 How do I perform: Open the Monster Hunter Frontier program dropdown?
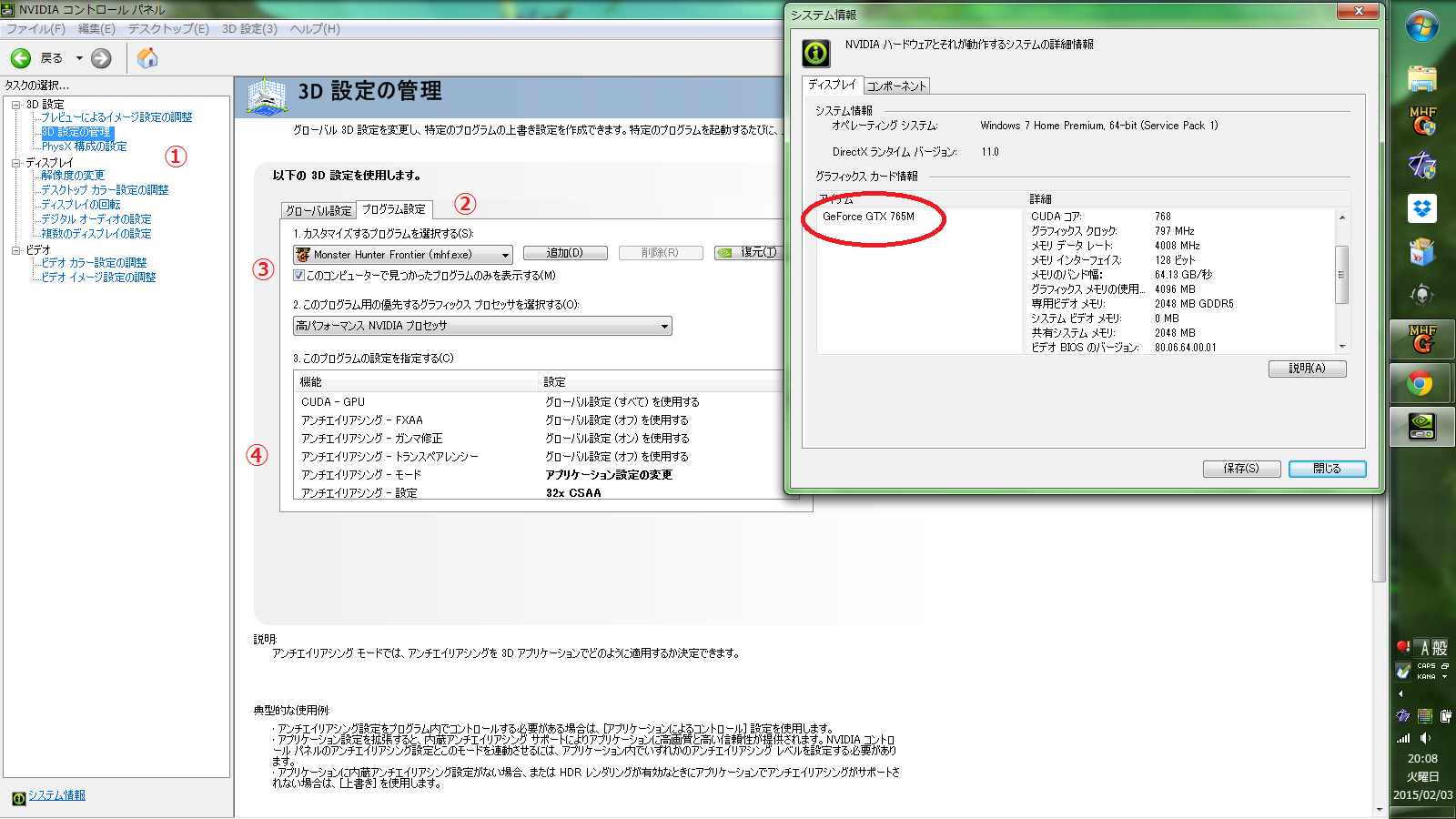coord(402,255)
